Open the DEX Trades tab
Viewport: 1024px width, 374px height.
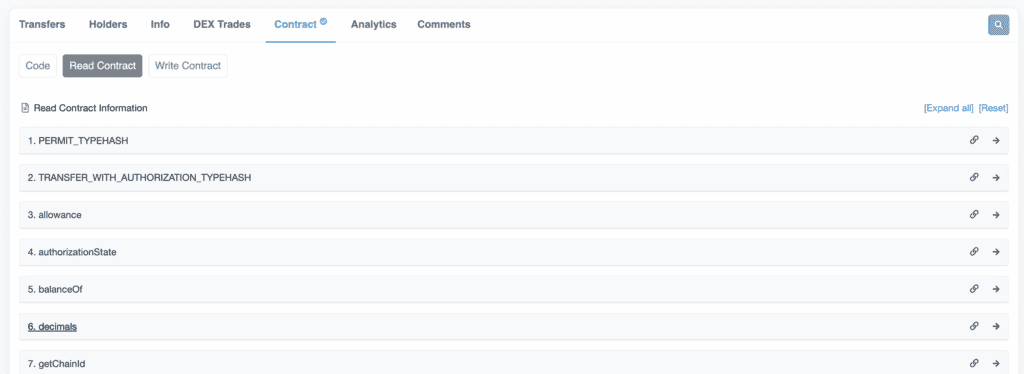(x=221, y=25)
